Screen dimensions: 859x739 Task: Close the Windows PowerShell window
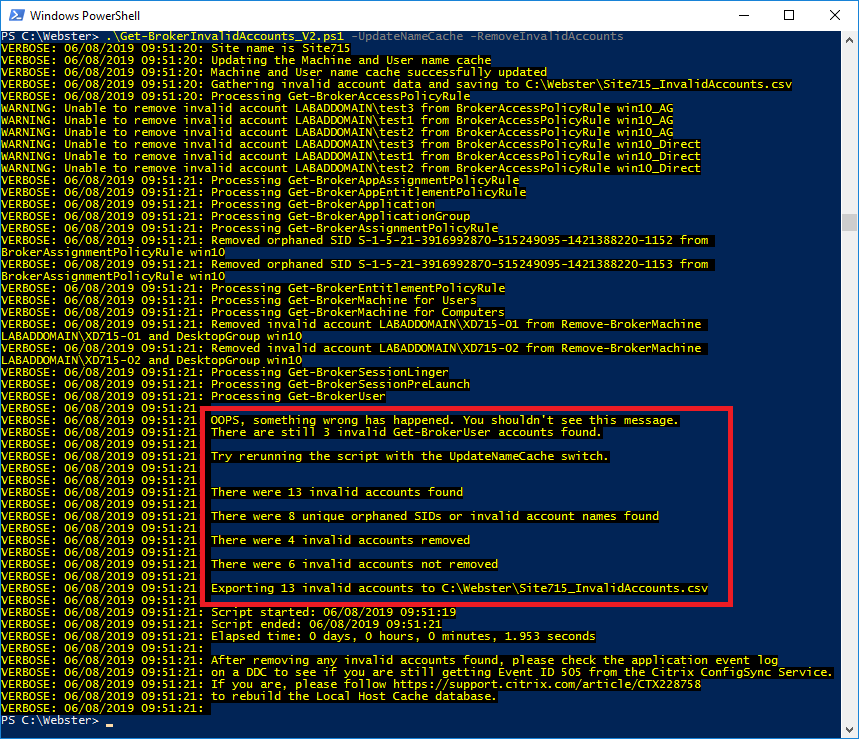835,16
